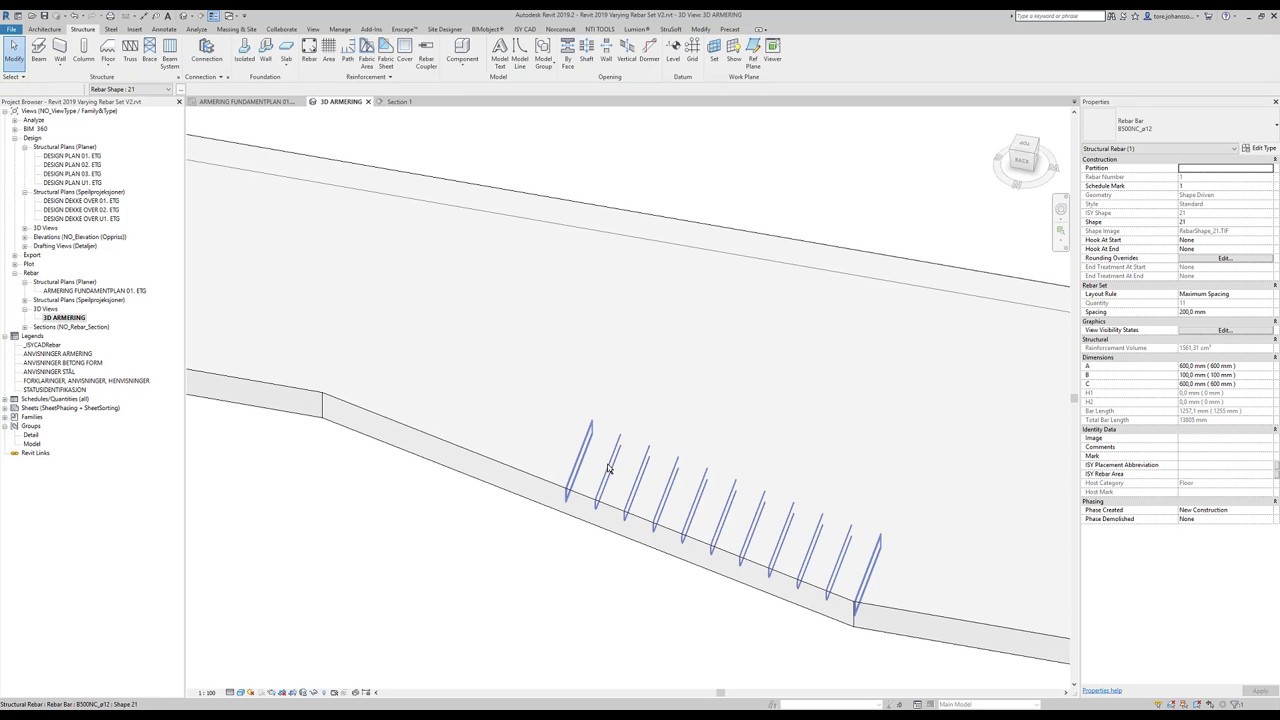The height and width of the screenshot is (720, 1280).
Task: Click the Partition input field
Action: 1225,168
